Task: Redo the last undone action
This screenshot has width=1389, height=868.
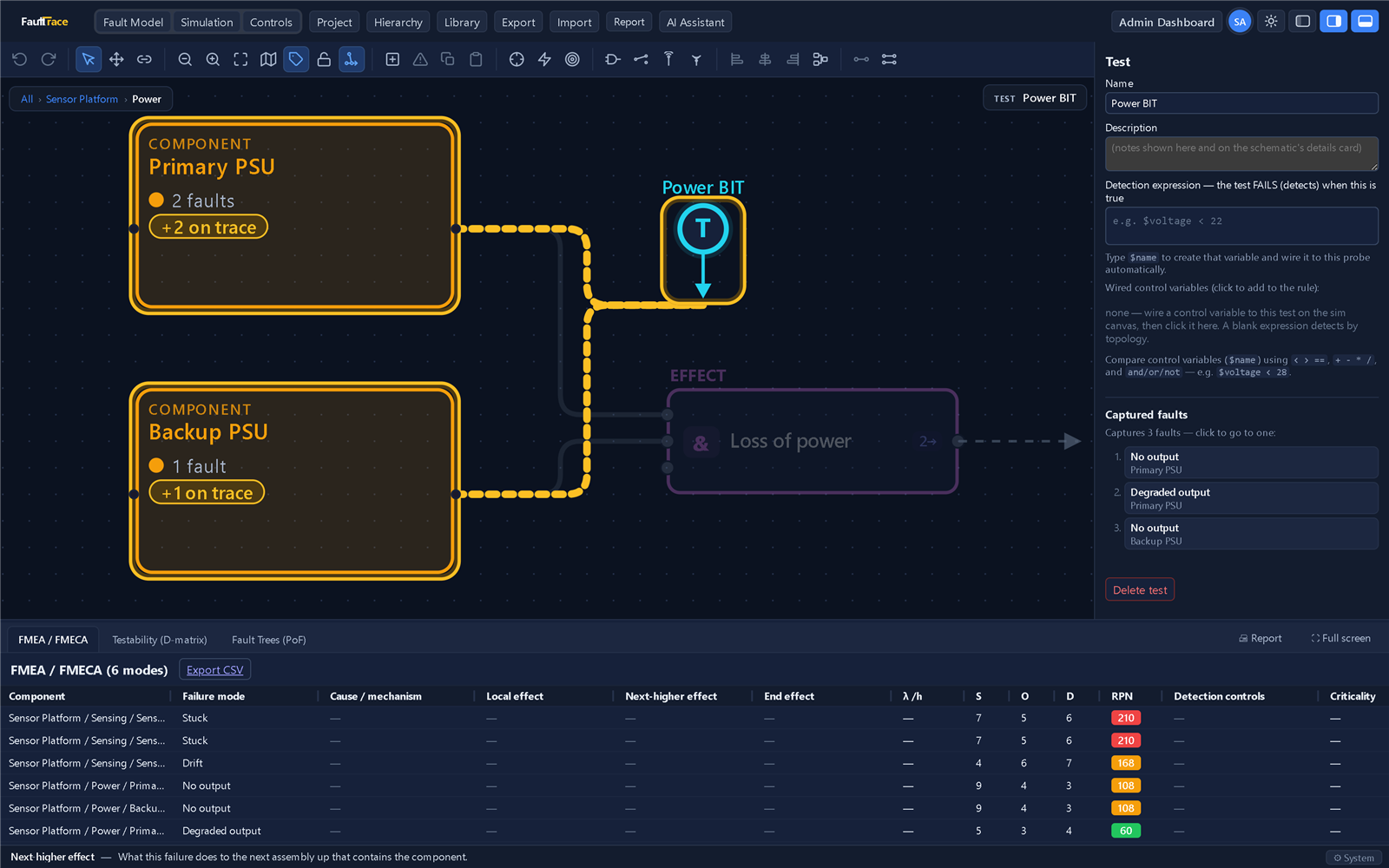Action: pos(49,59)
